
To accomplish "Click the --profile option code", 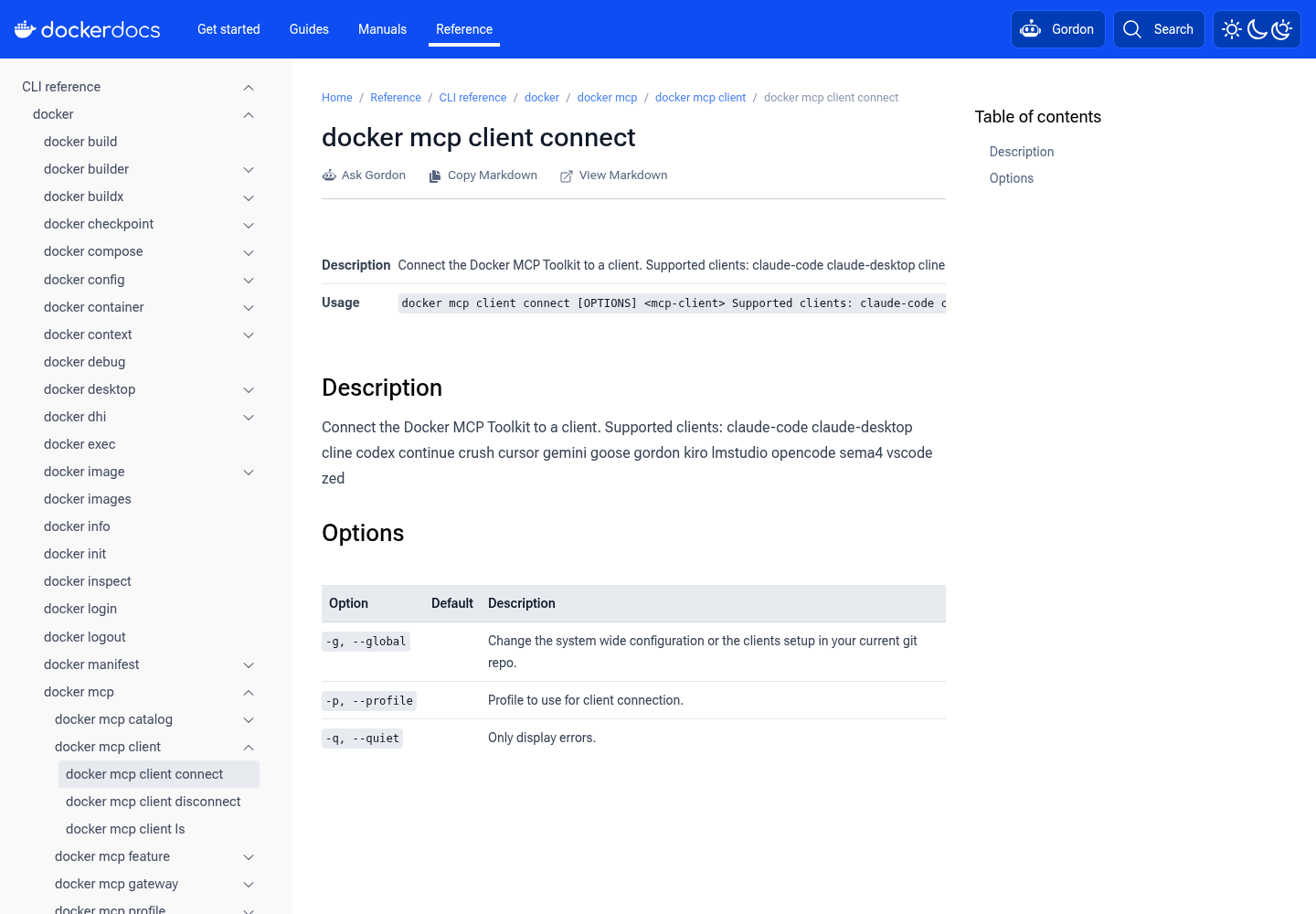I will click(x=369, y=701).
